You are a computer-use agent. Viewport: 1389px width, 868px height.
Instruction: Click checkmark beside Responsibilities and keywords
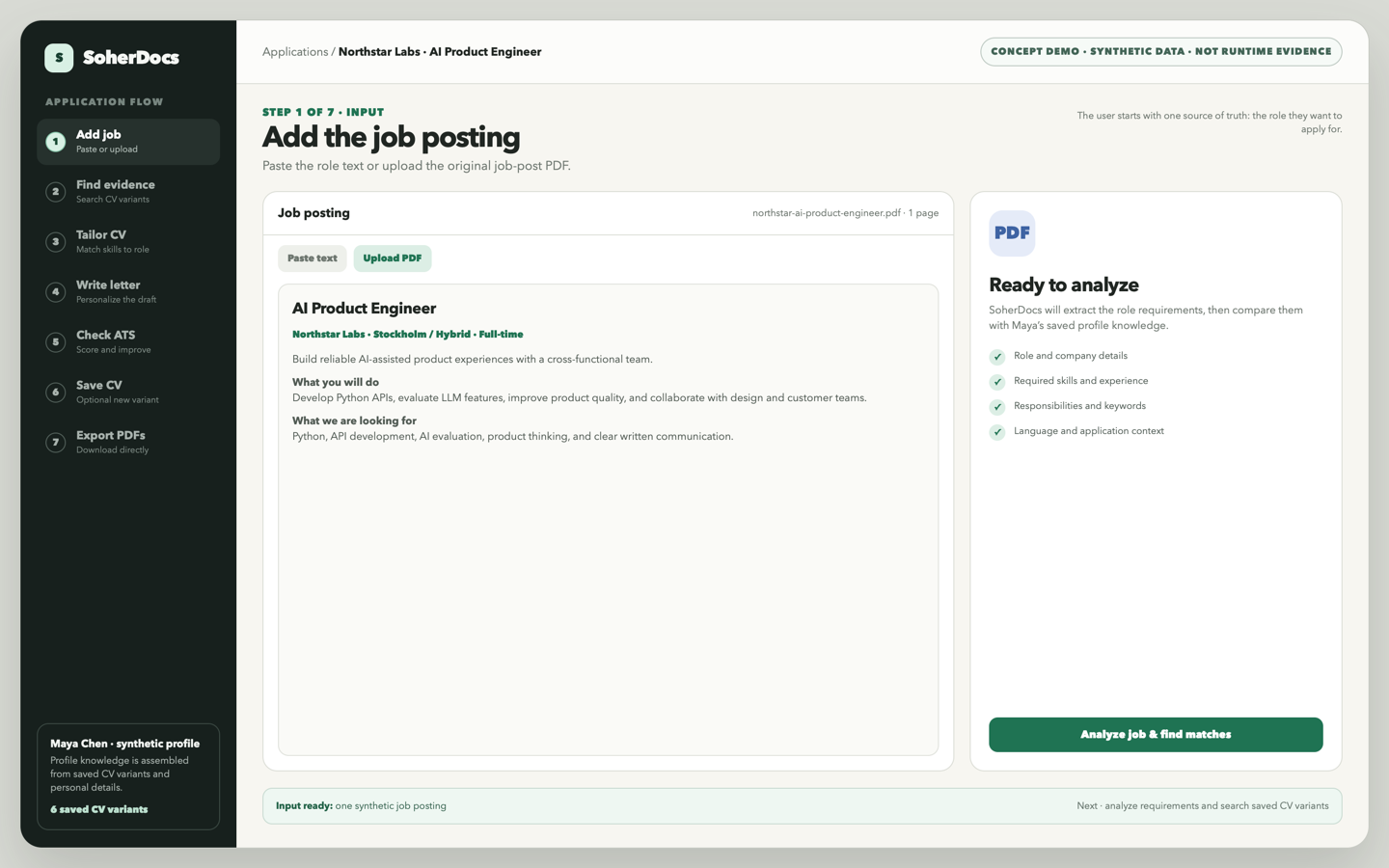pos(997,407)
